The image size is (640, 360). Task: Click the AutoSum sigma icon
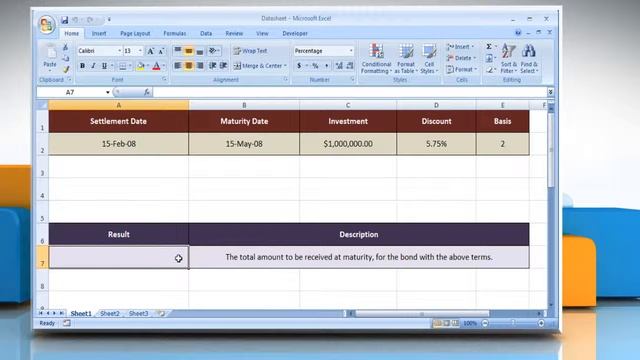click(x=489, y=47)
